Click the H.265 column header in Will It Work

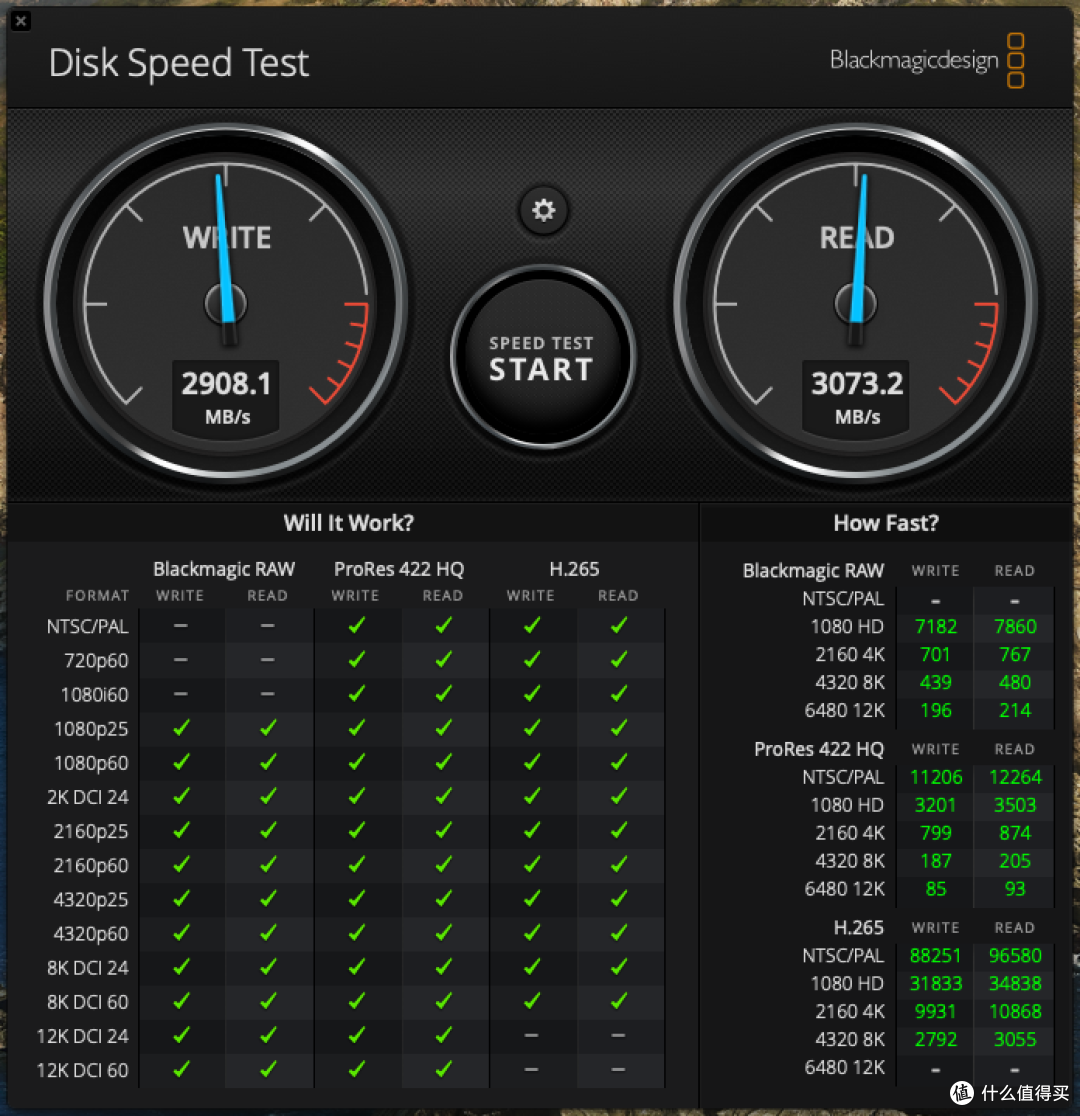click(x=574, y=569)
